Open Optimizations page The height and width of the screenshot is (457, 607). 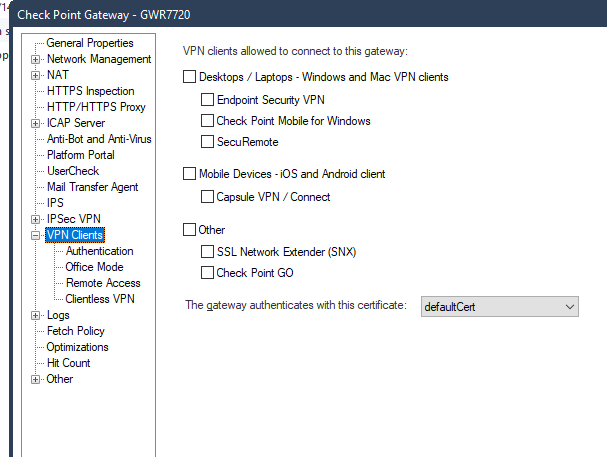pos(77,347)
